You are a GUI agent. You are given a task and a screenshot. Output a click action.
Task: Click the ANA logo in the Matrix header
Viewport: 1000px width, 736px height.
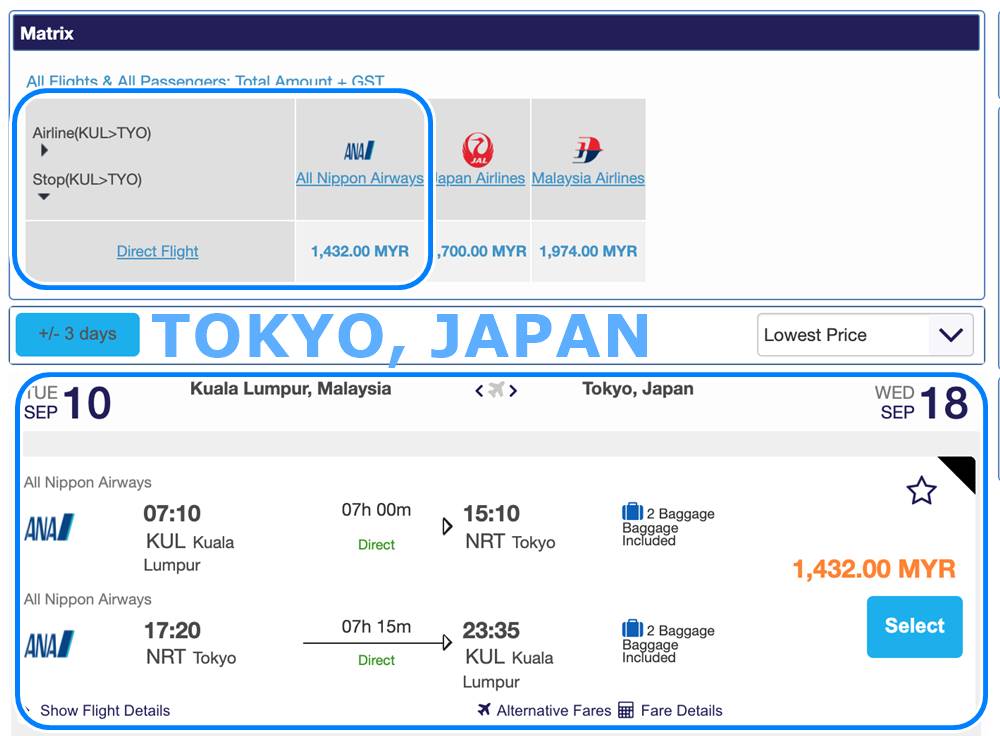(359, 151)
